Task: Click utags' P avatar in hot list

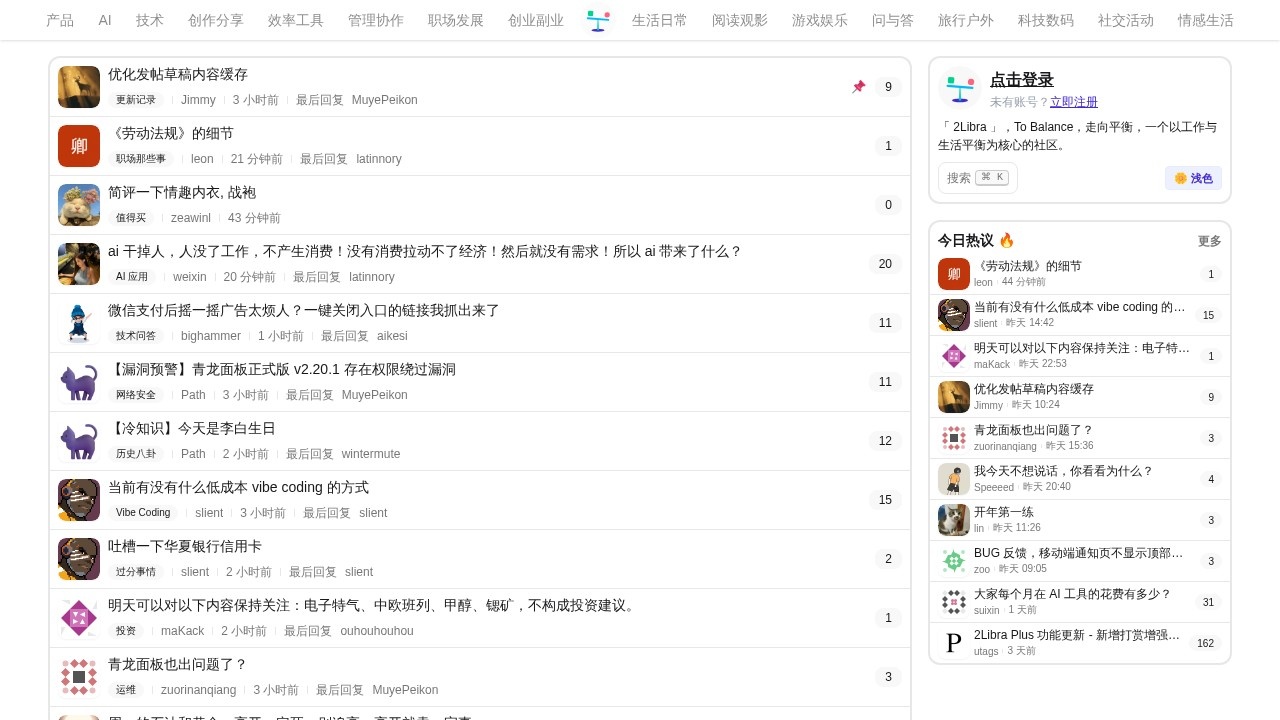Action: [954, 643]
